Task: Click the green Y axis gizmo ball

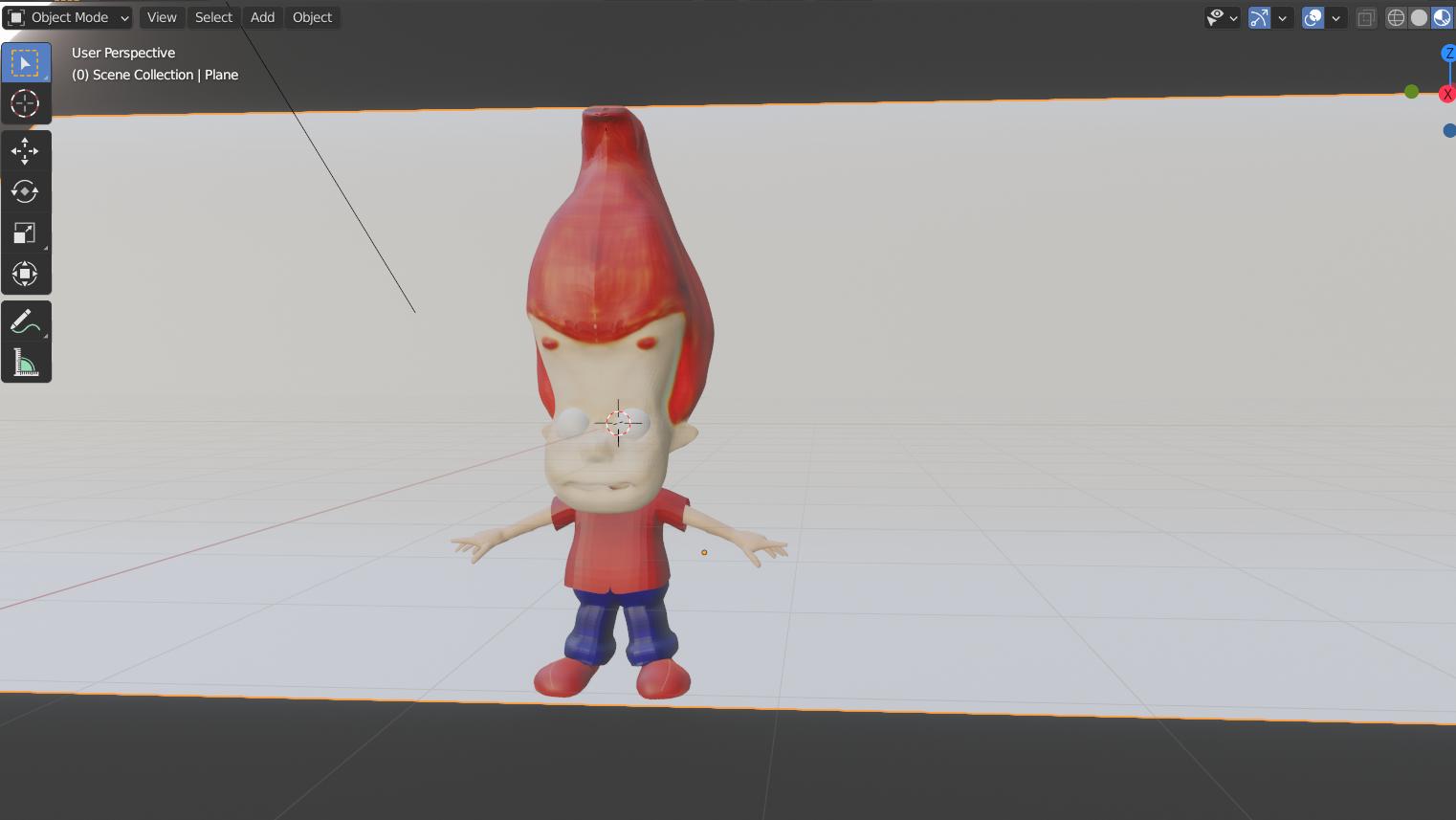Action: click(1411, 92)
